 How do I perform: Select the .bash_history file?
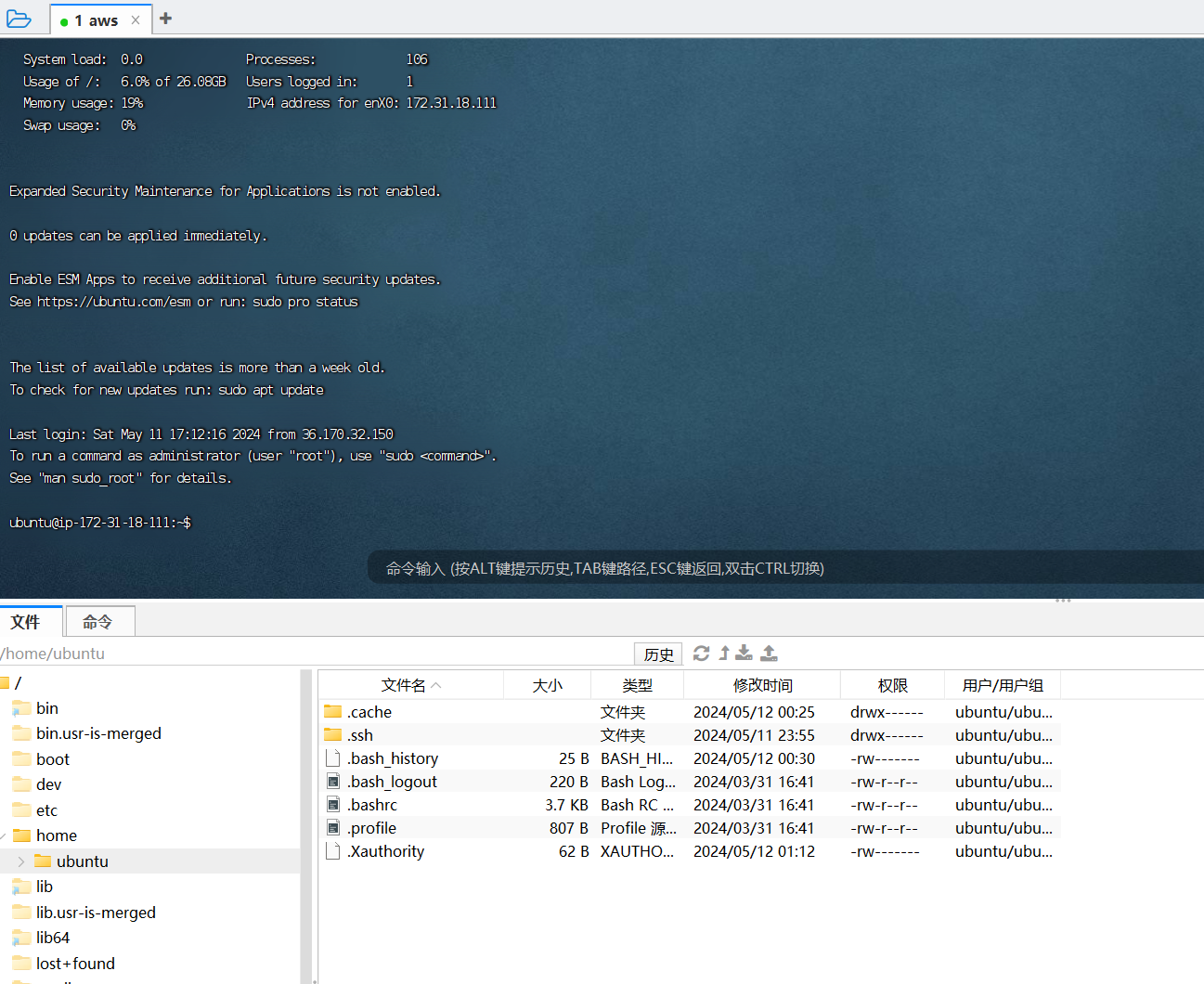coord(689,758)
